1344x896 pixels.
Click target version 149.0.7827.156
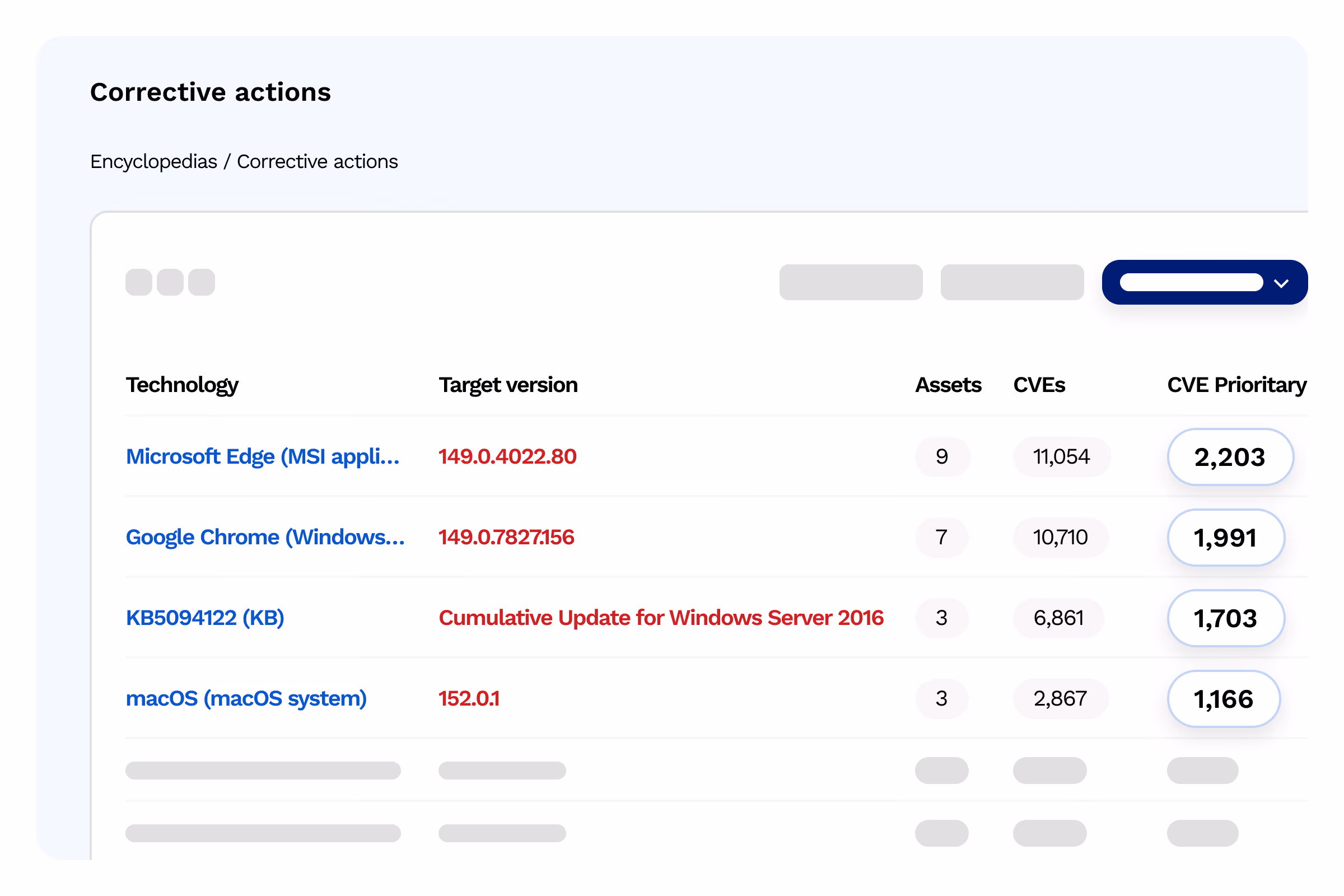click(506, 537)
